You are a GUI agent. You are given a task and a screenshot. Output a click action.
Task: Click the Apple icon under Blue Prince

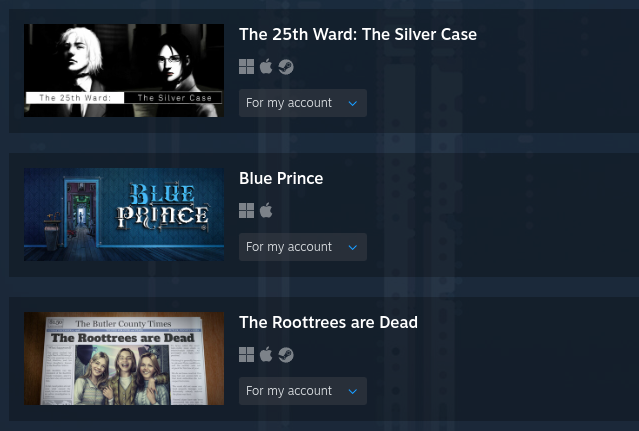click(266, 210)
